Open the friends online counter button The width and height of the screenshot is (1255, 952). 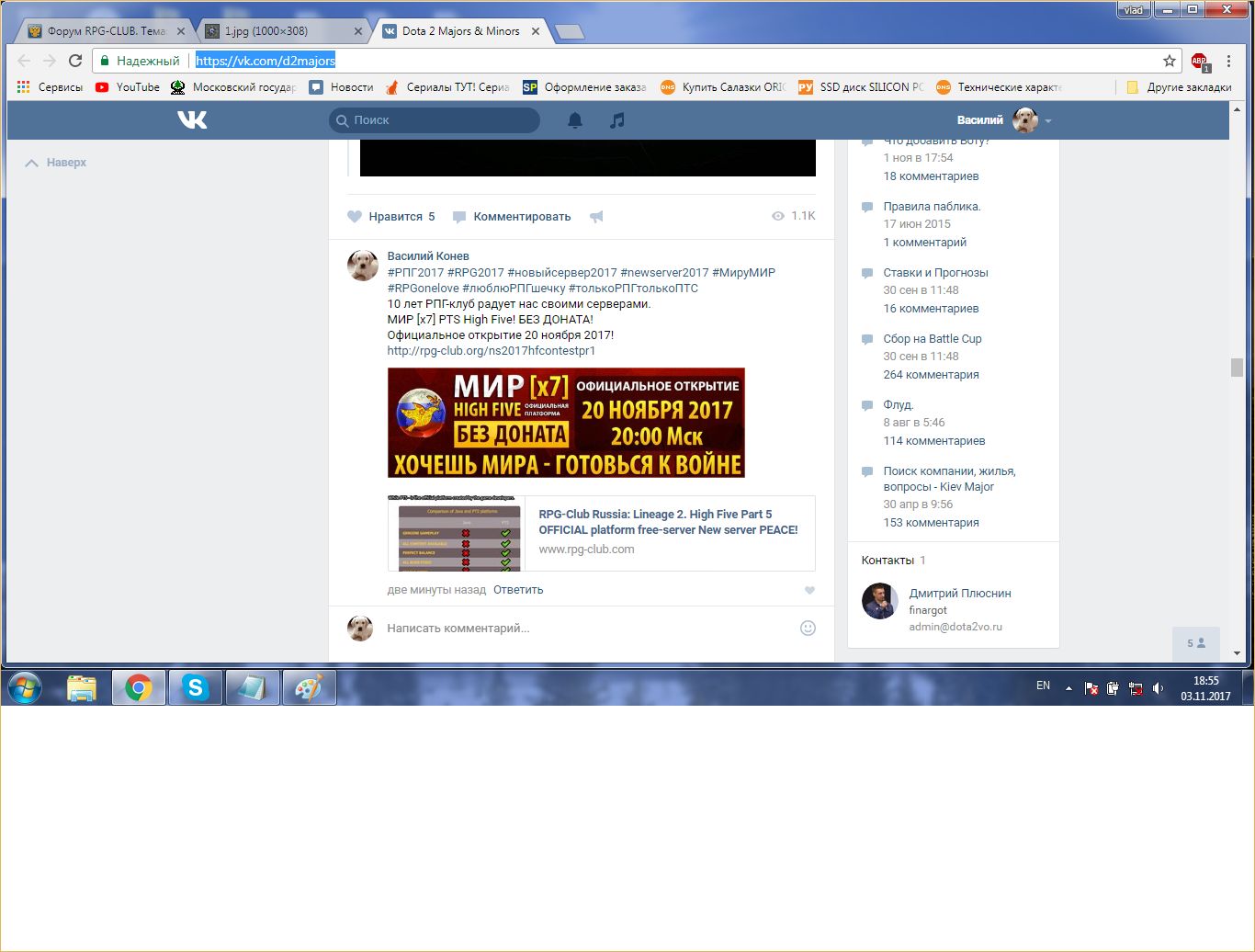(1196, 643)
